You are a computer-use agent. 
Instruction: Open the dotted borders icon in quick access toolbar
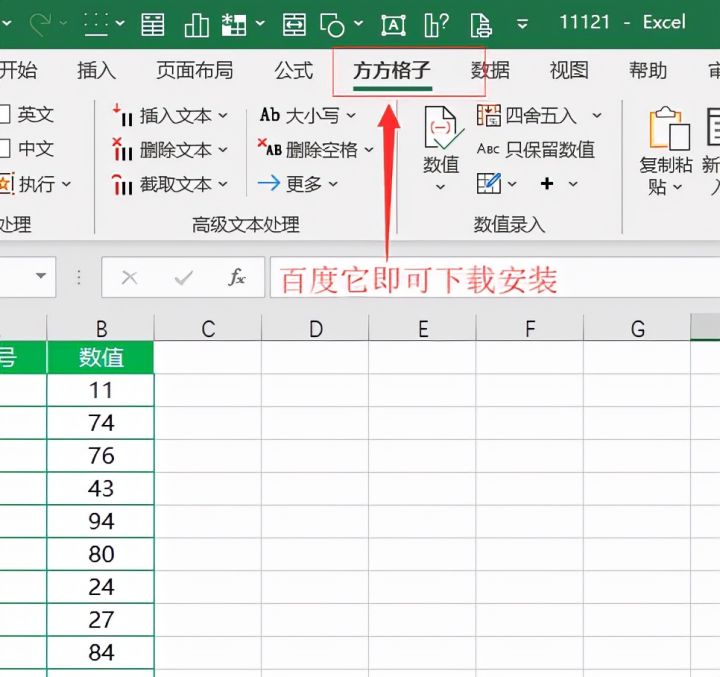[96, 24]
